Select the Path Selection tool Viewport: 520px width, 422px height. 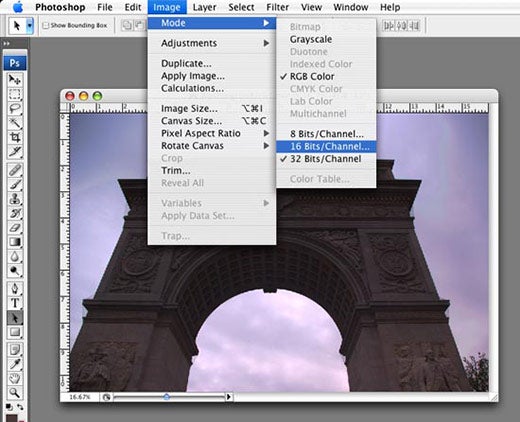pos(15,318)
